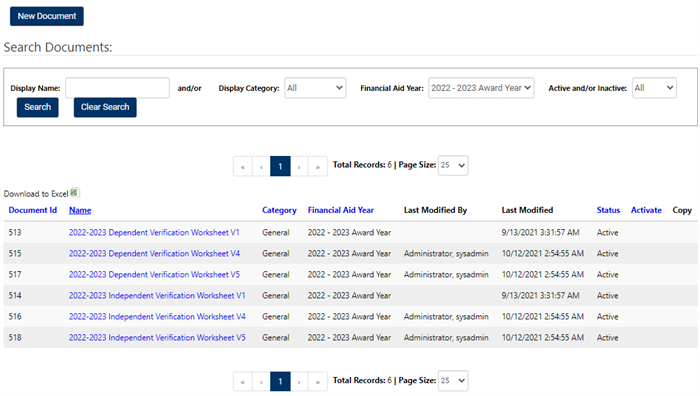
Task: Open Independent Verification Worksheet V5 link
Action: 157,338
